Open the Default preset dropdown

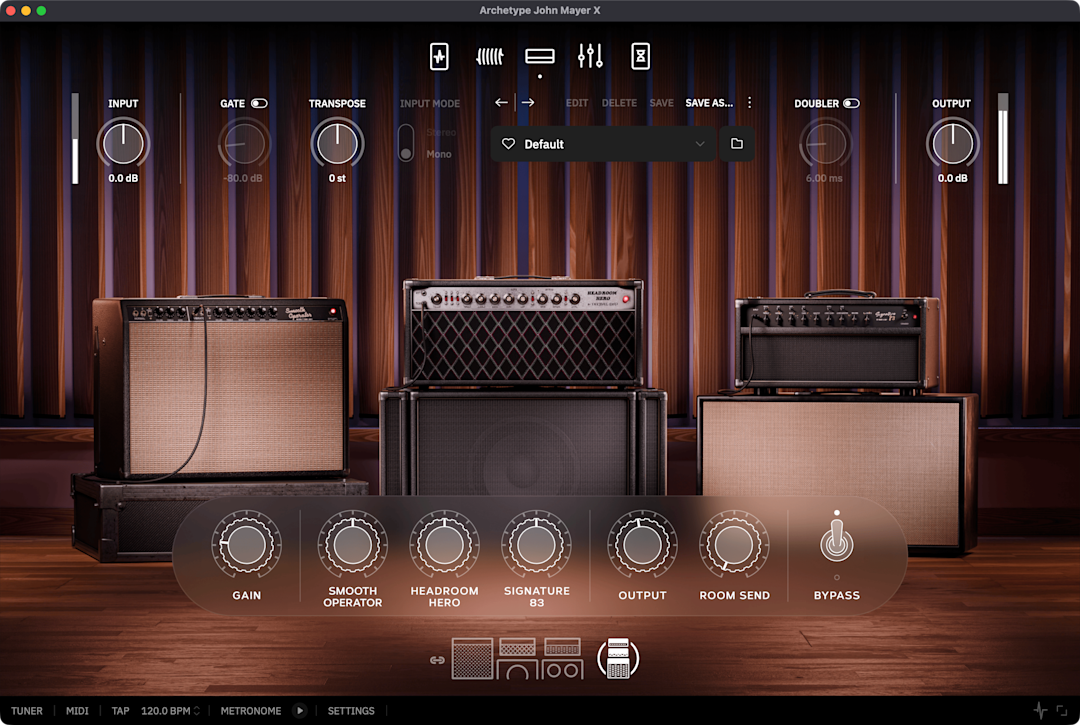(x=600, y=143)
